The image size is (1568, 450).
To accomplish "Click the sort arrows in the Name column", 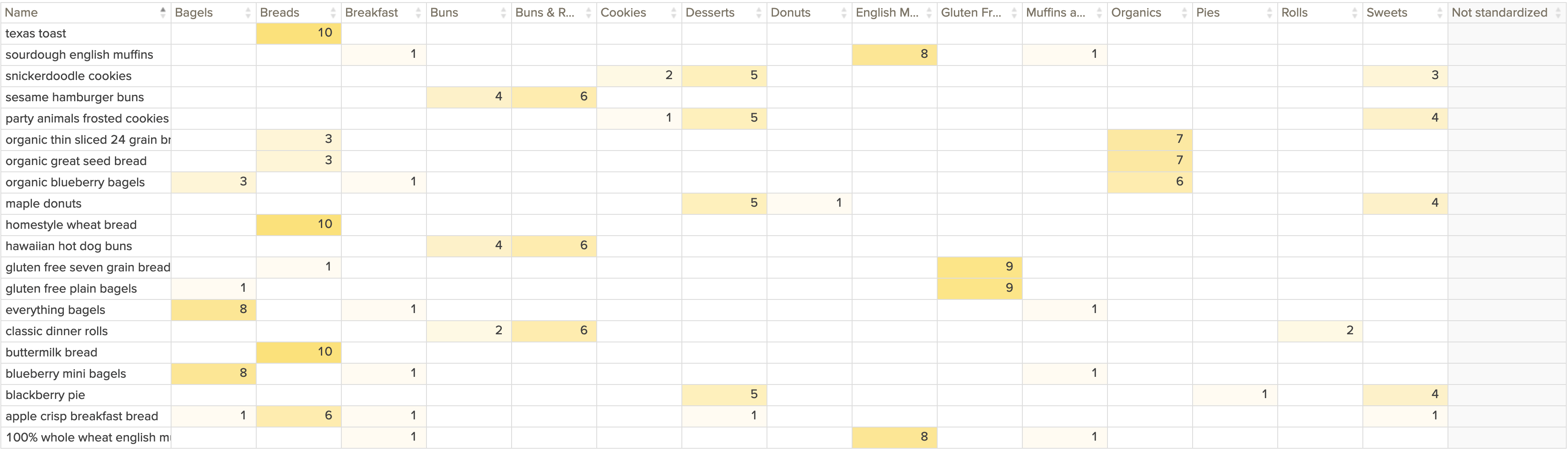I will [x=163, y=12].
